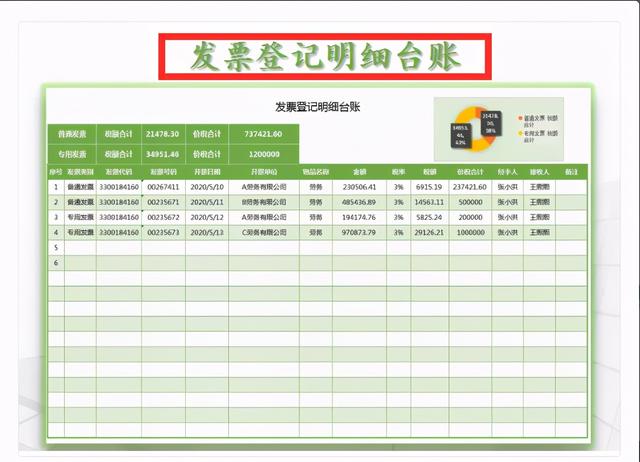This screenshot has width=640, height=462.
Task: Select invoice number 00267411
Action: (163, 187)
